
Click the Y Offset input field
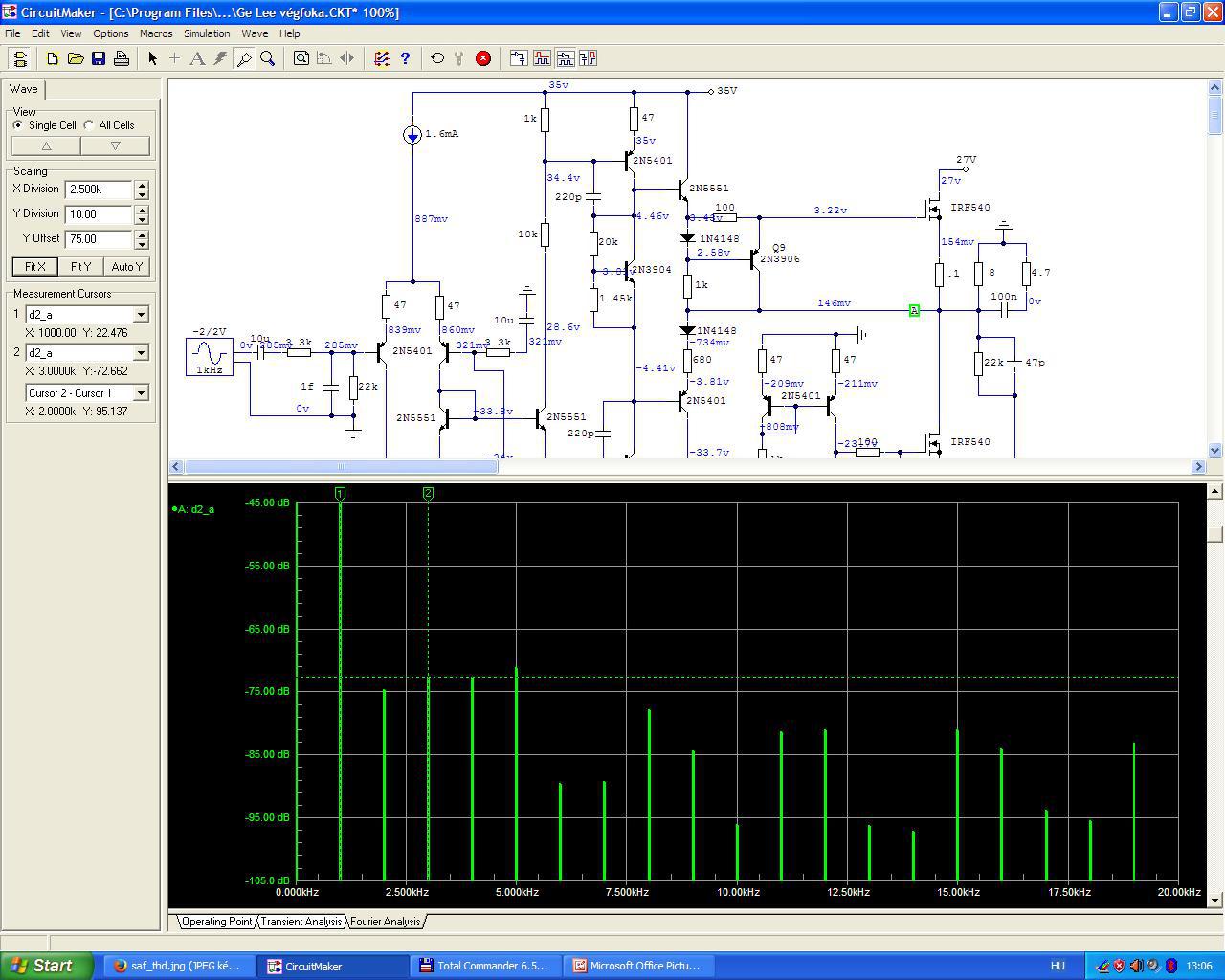tap(99, 239)
